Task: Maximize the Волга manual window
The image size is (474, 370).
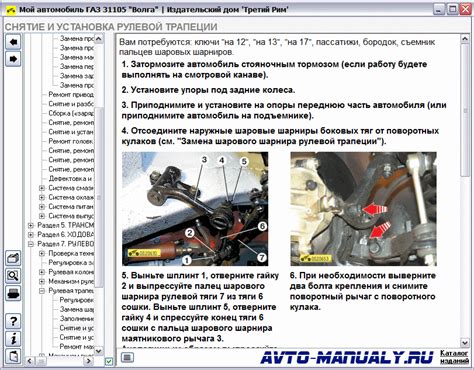Action: coord(452,9)
